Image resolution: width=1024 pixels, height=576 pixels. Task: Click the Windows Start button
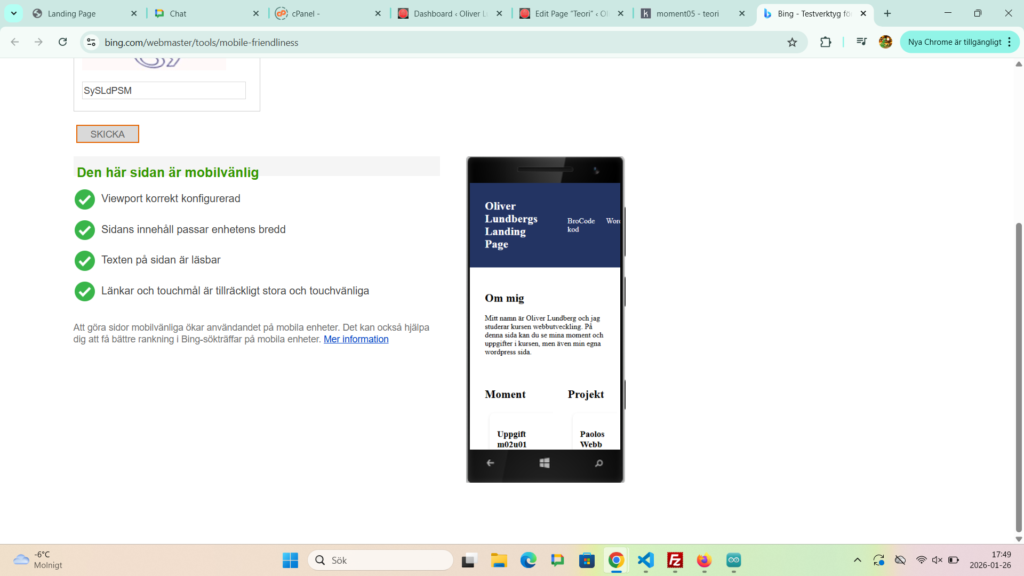[x=290, y=560]
